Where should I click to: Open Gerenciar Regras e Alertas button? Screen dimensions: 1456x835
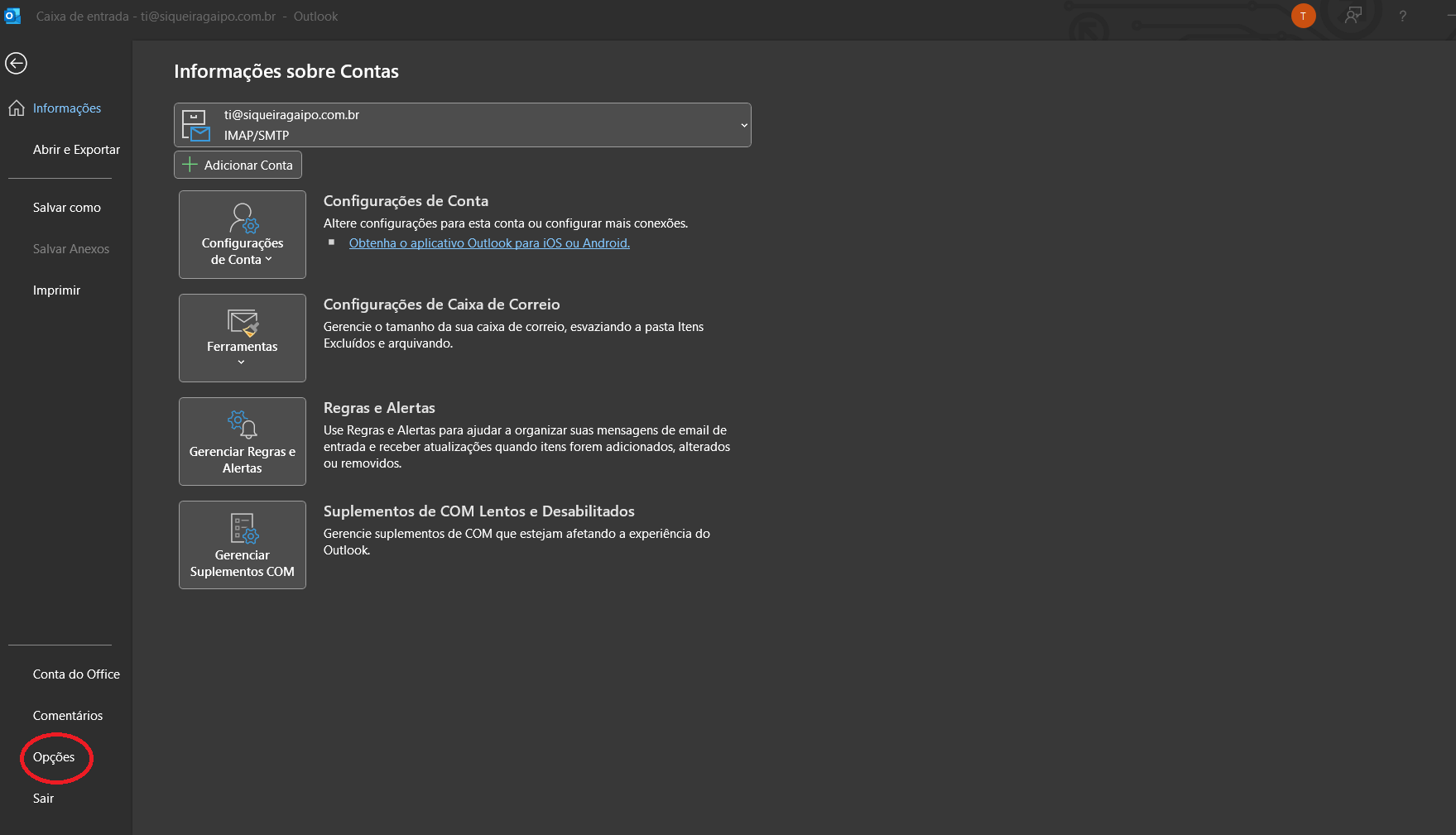pos(243,441)
